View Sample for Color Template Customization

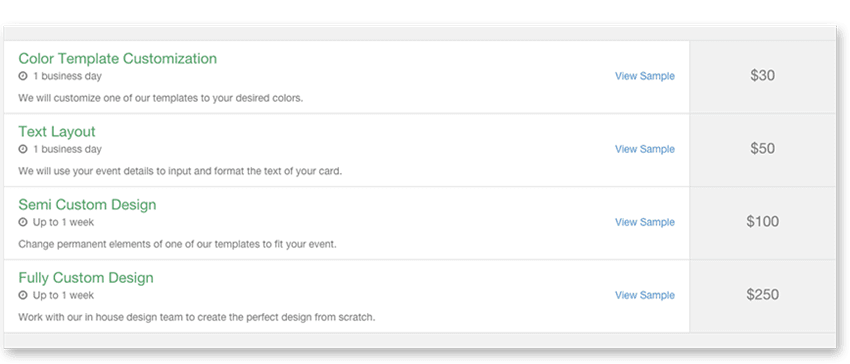point(645,76)
